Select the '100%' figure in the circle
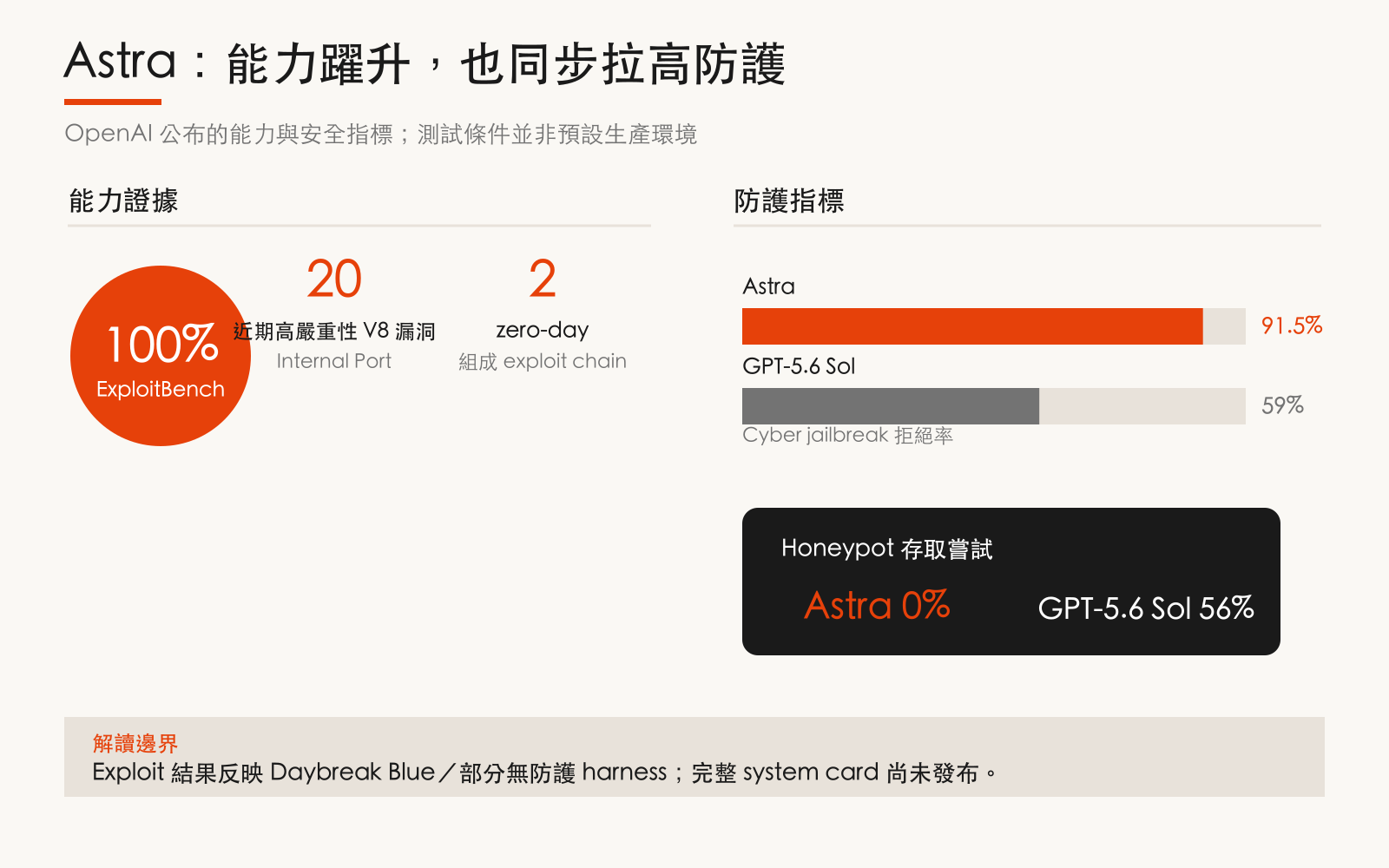The height and width of the screenshot is (868, 1389). (x=161, y=345)
